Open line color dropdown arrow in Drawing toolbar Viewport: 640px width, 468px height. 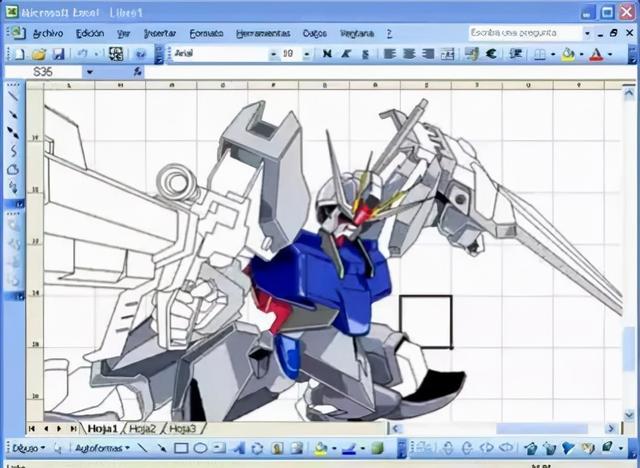click(x=362, y=449)
